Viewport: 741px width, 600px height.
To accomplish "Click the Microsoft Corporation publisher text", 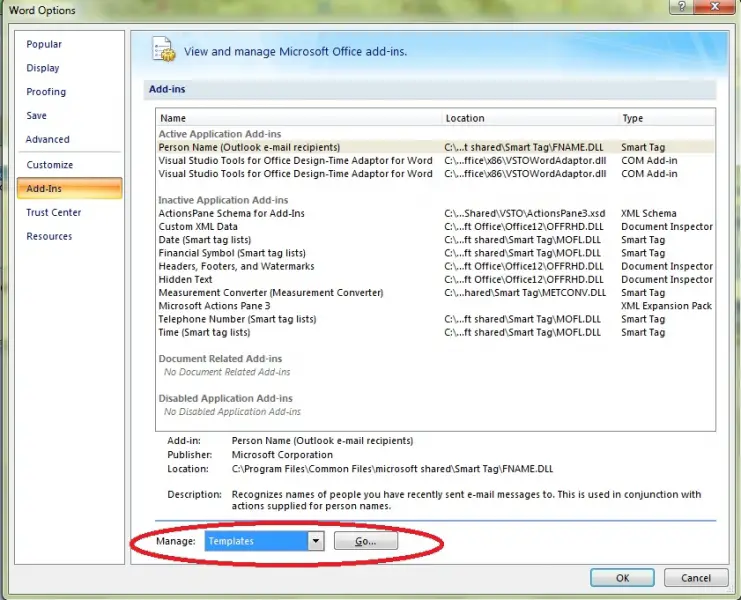I will pyautogui.click(x=282, y=455).
